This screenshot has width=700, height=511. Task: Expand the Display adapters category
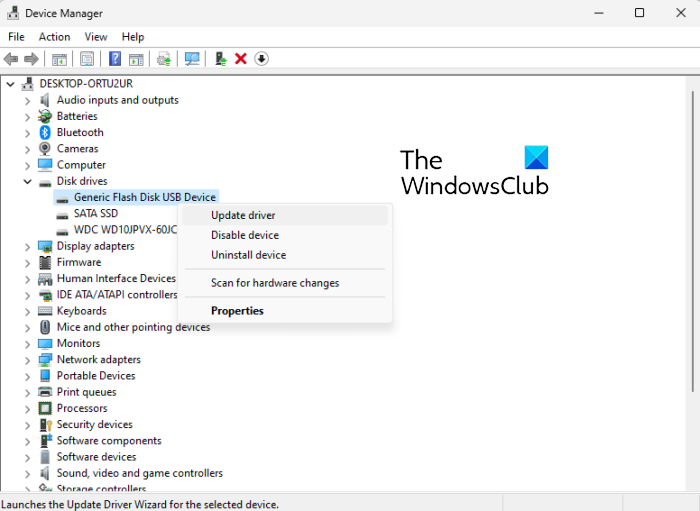coord(28,247)
